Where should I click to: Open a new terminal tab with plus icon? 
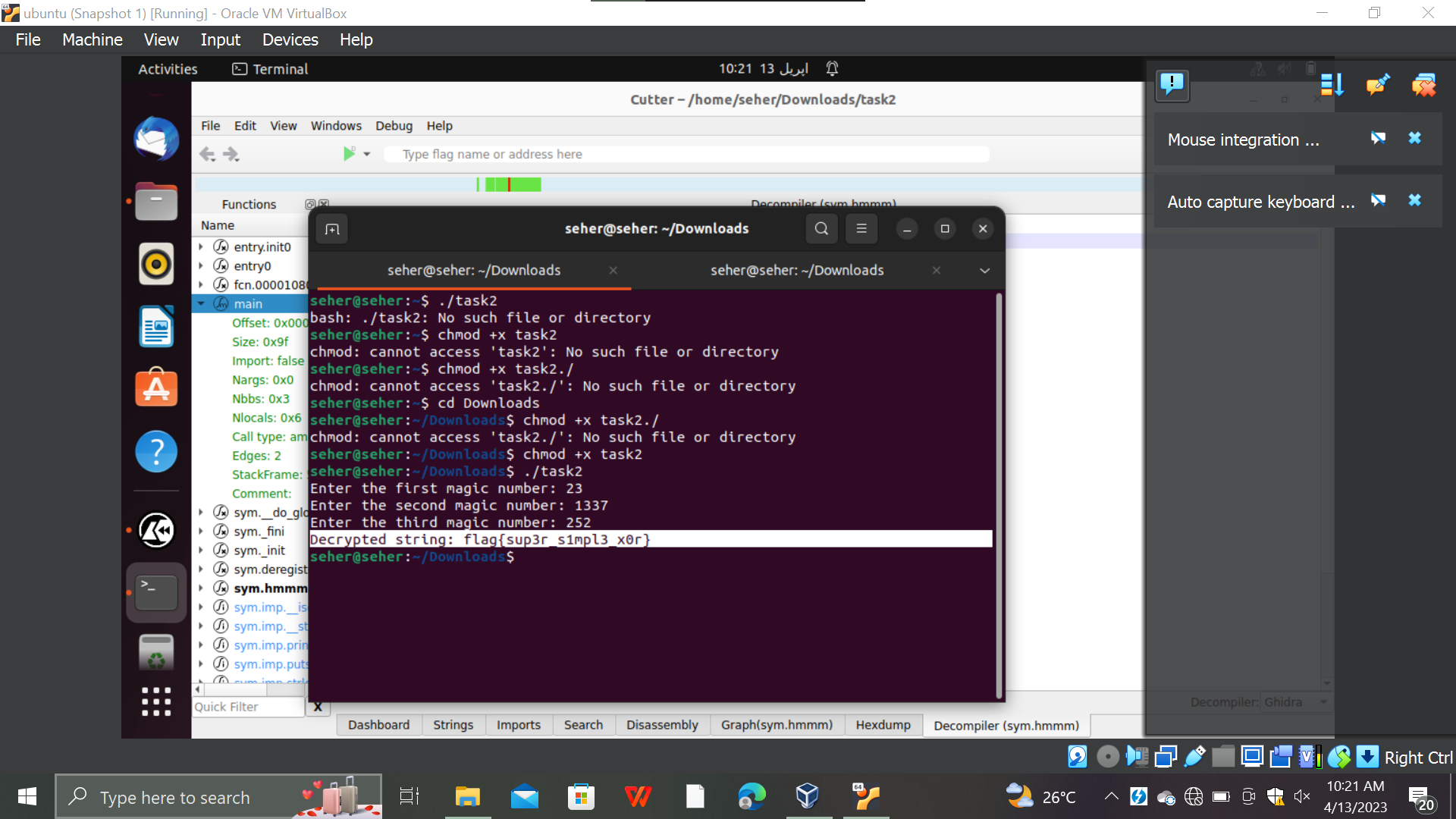tap(331, 228)
